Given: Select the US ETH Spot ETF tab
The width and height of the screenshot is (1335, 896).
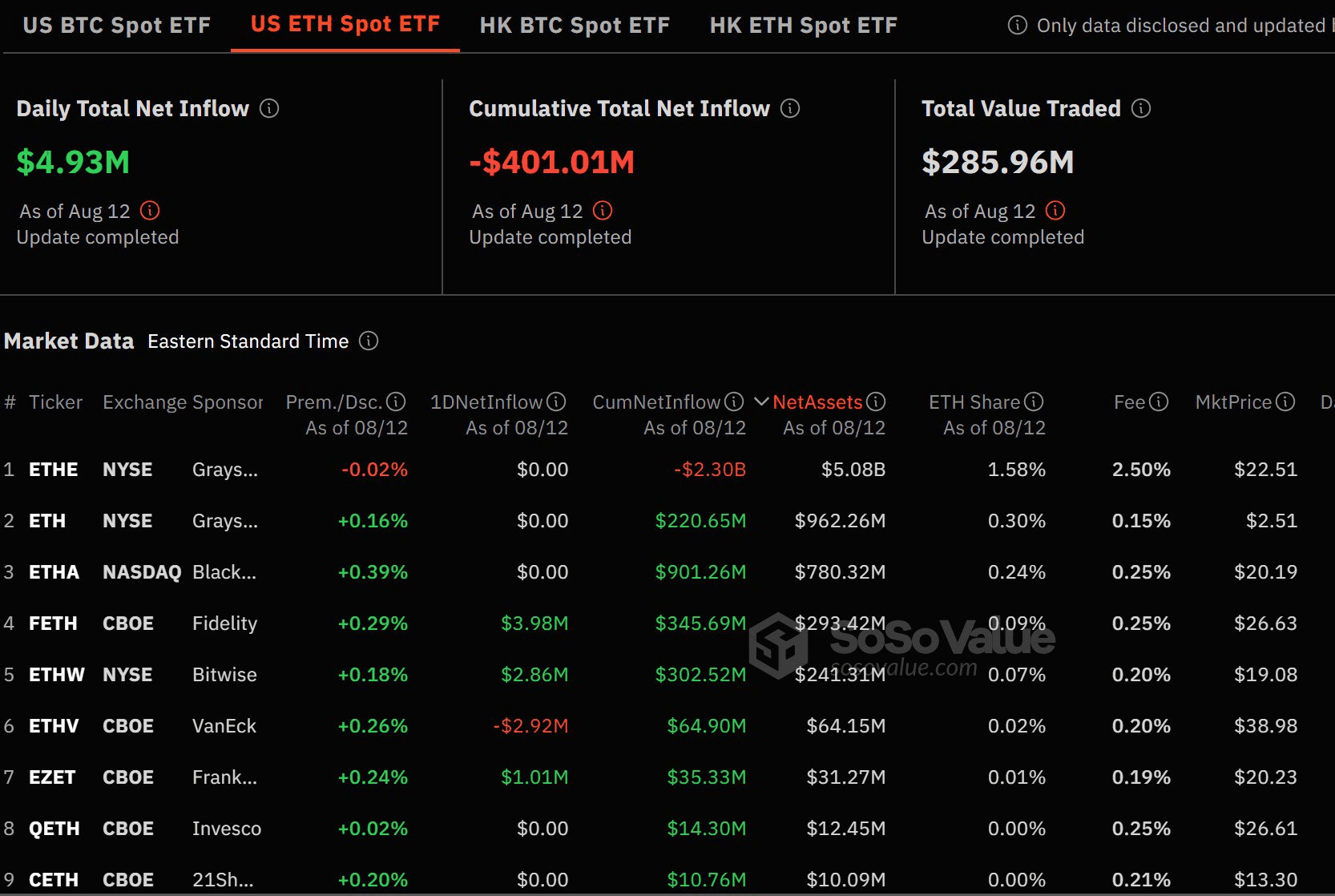Looking at the screenshot, I should coord(345,24).
